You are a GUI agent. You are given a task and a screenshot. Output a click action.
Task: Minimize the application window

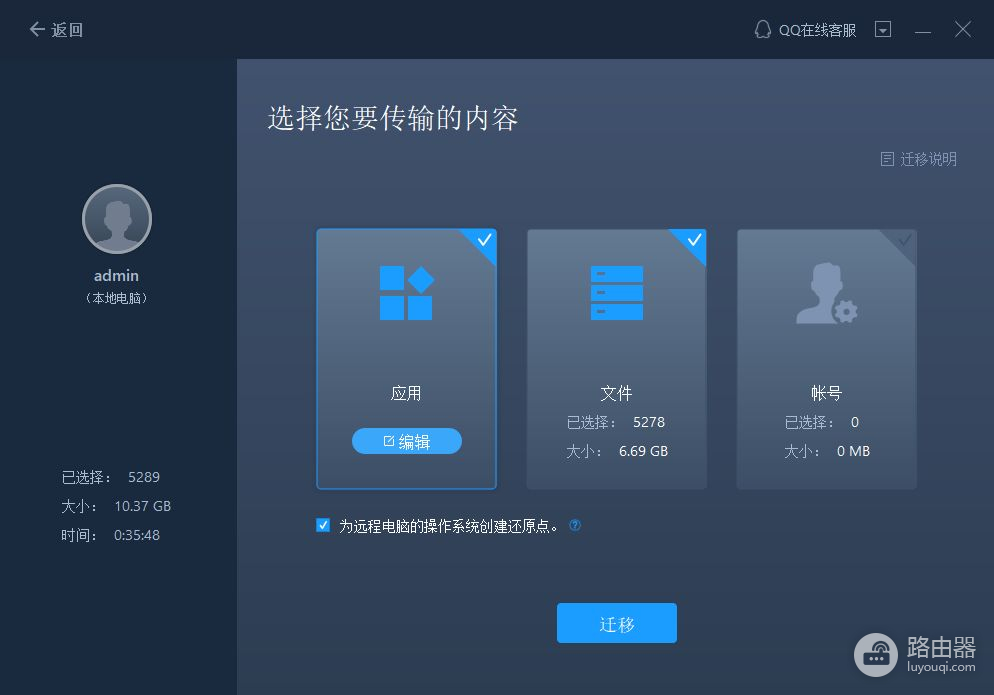pyautogui.click(x=923, y=30)
